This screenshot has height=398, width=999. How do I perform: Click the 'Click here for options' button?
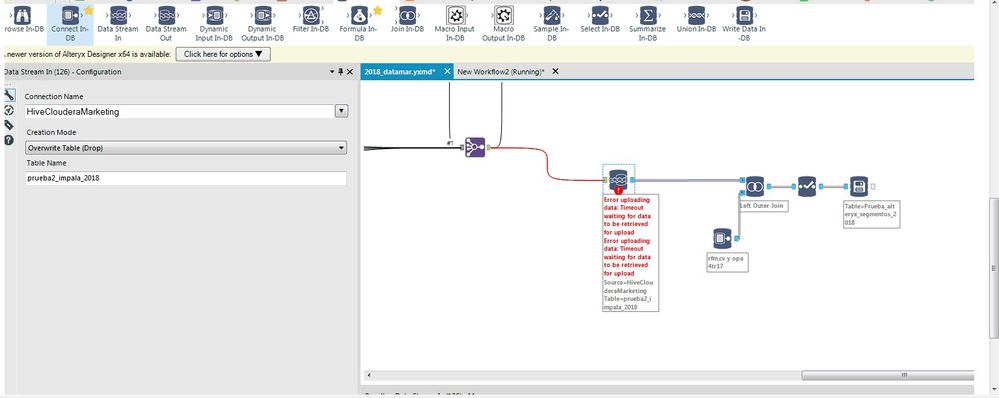223,54
